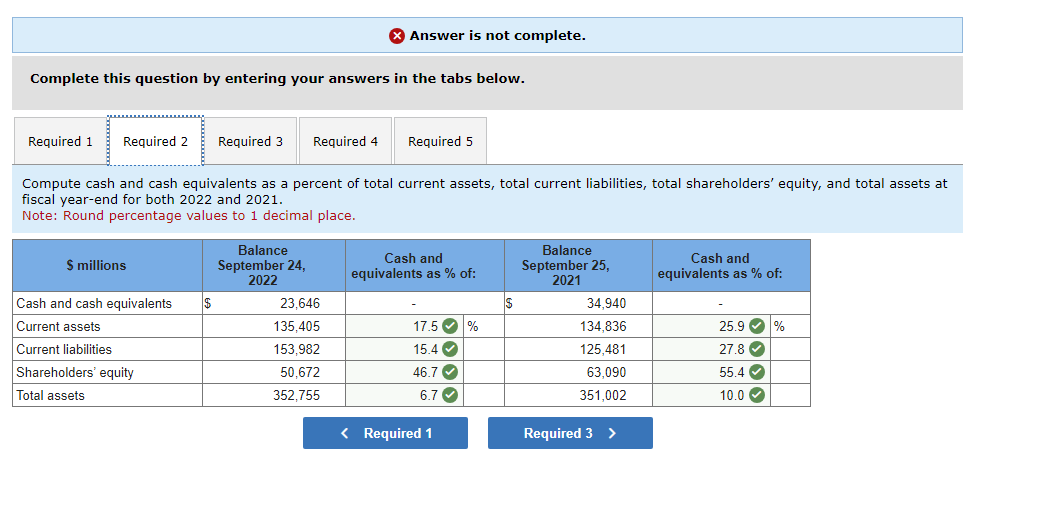Select the 125,481 current liabilities cell
This screenshot has width=1064, height=515.
579,349
